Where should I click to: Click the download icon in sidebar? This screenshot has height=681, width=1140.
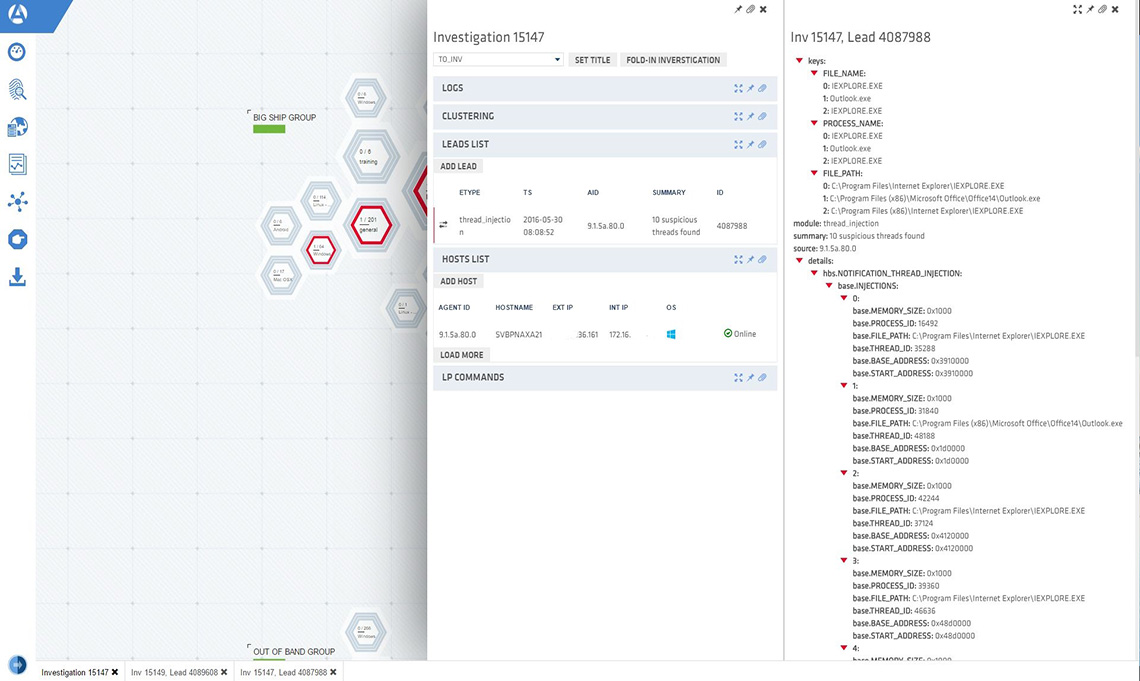[x=17, y=277]
